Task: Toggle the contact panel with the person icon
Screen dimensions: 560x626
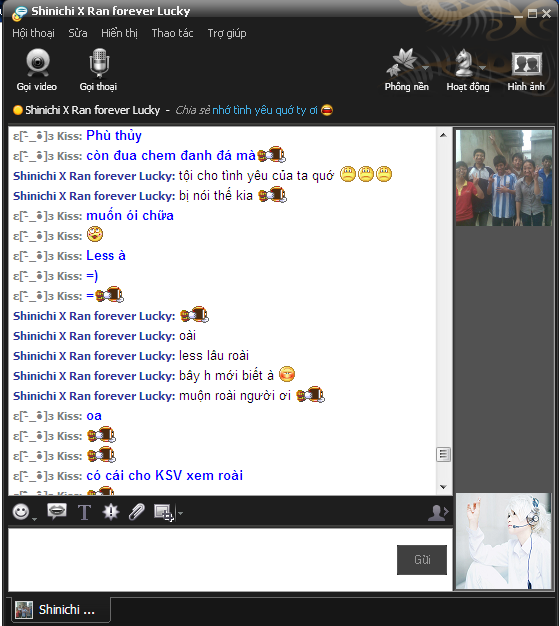Action: (438, 513)
